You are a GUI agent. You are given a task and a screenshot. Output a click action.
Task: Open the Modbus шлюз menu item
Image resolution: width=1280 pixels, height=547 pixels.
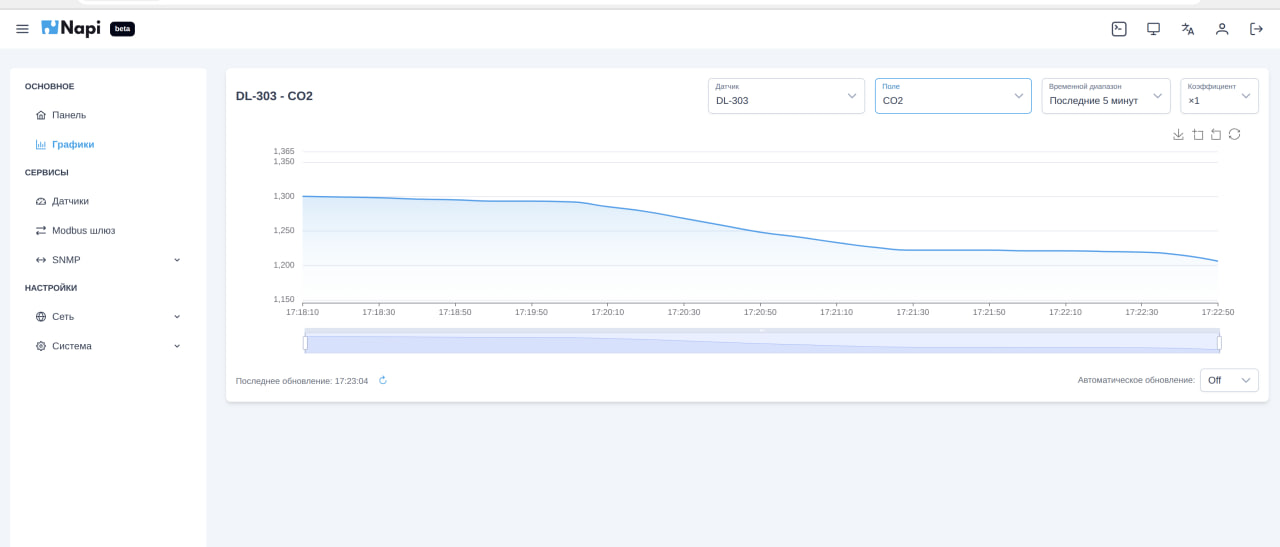tap(108, 230)
